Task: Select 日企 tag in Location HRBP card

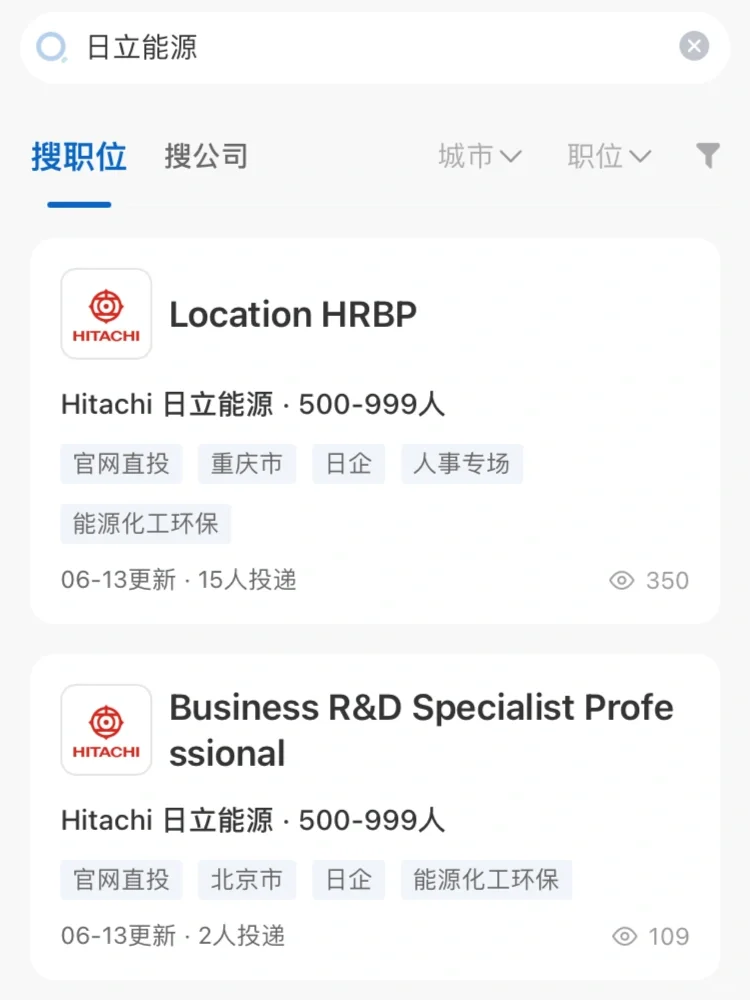Action: tap(348, 464)
